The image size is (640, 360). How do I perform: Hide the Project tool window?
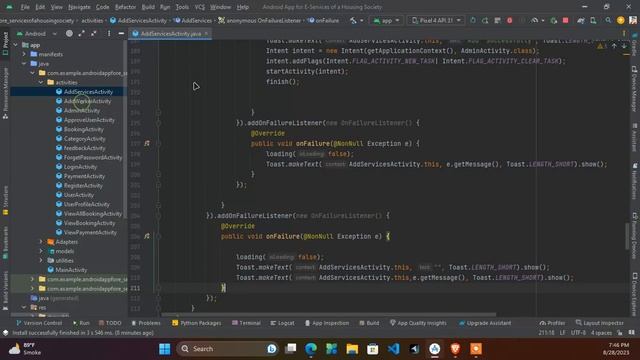(x=121, y=33)
